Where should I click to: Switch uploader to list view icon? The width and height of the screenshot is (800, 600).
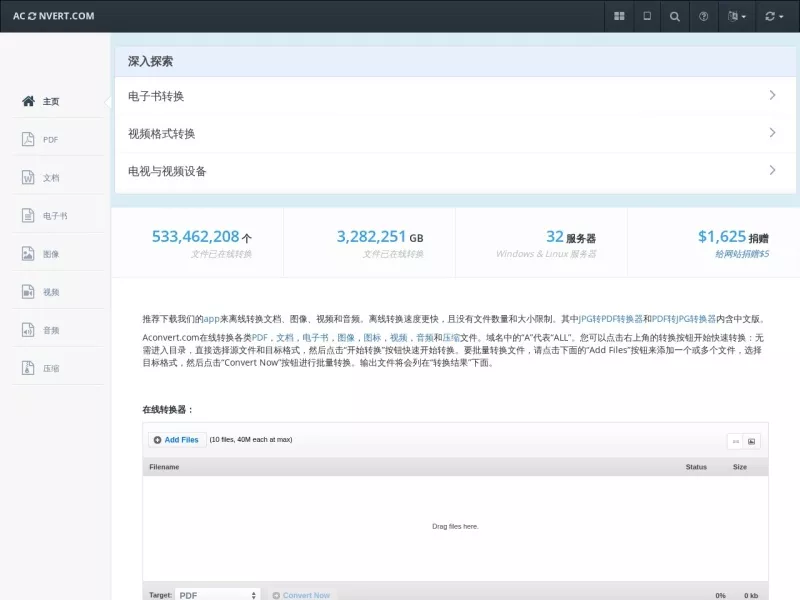coord(736,441)
